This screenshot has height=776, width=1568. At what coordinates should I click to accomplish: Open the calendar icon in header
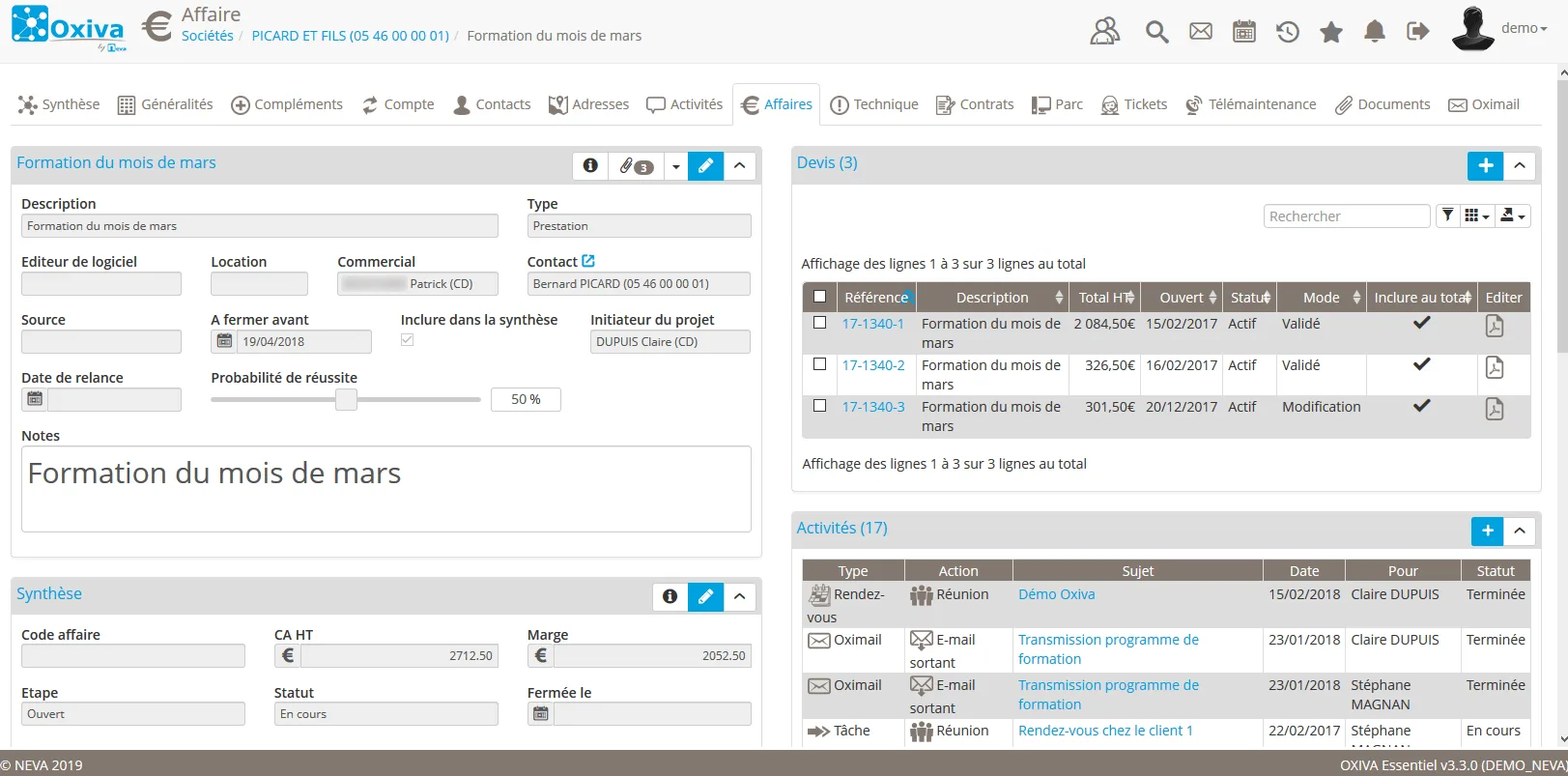tap(1244, 32)
